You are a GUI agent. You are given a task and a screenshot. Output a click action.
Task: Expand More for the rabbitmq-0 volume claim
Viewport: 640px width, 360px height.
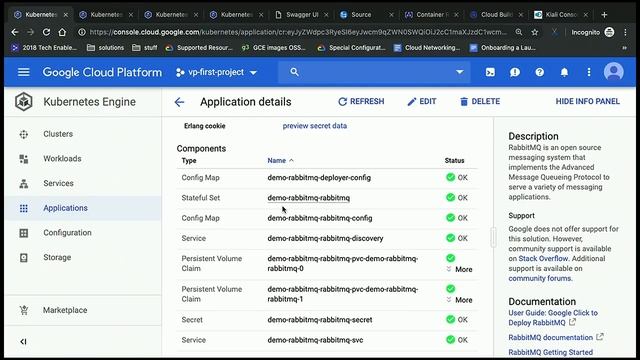pyautogui.click(x=460, y=269)
